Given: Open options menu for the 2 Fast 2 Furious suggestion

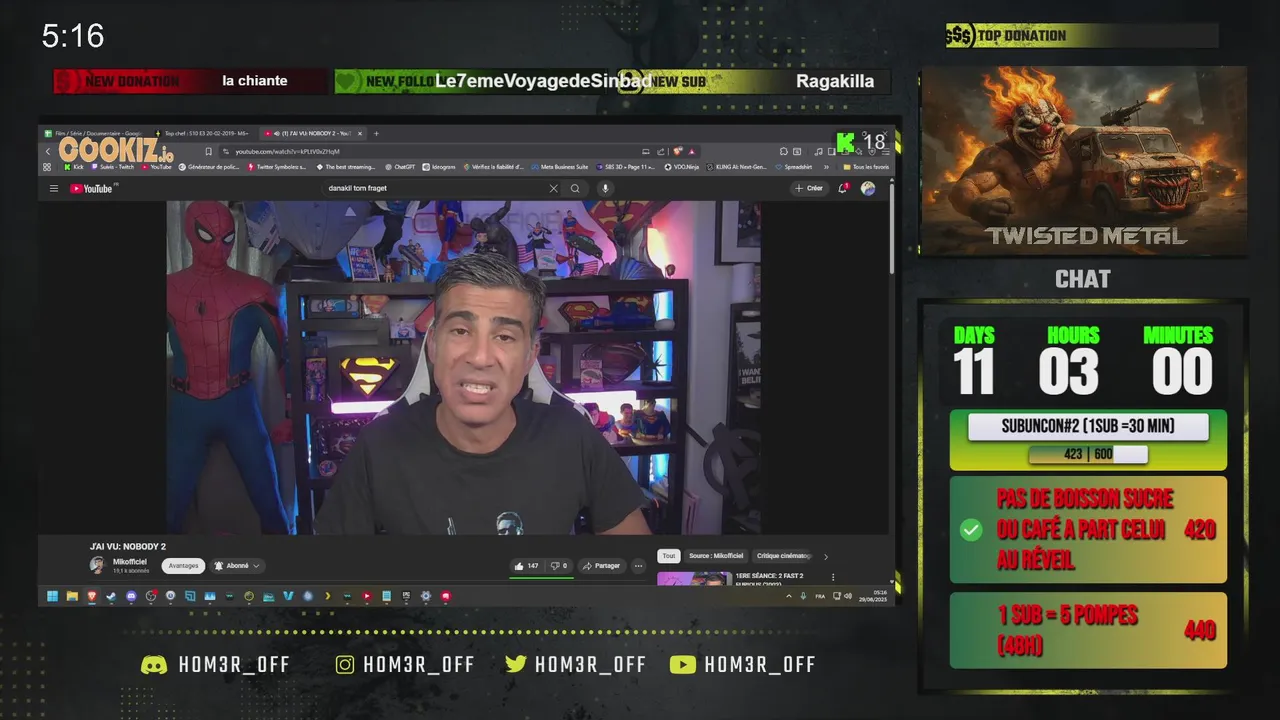Looking at the screenshot, I should tap(833, 577).
